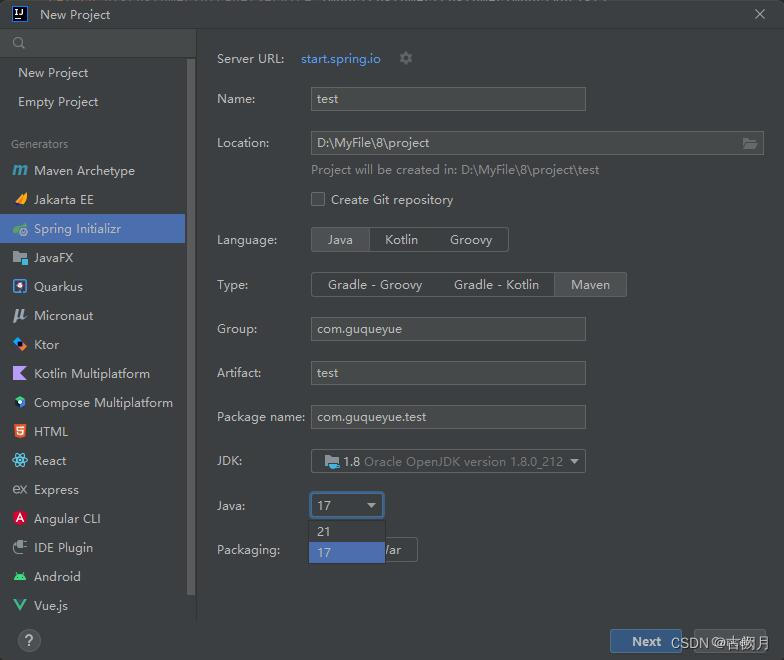Choose Gradle - Groovy build type
The height and width of the screenshot is (660, 784).
pyautogui.click(x=375, y=284)
